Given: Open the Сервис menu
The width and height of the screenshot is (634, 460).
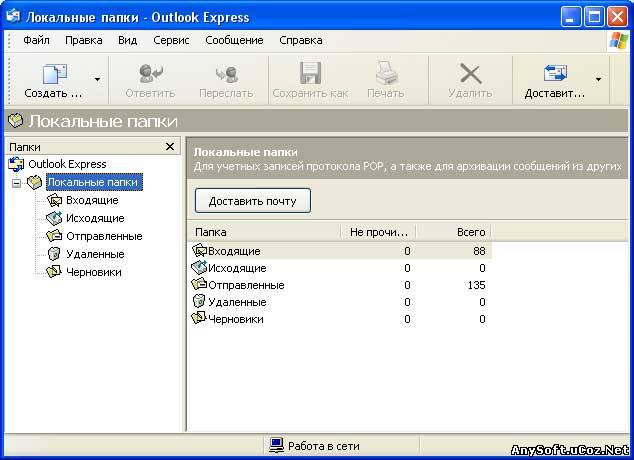Looking at the screenshot, I should (171, 40).
